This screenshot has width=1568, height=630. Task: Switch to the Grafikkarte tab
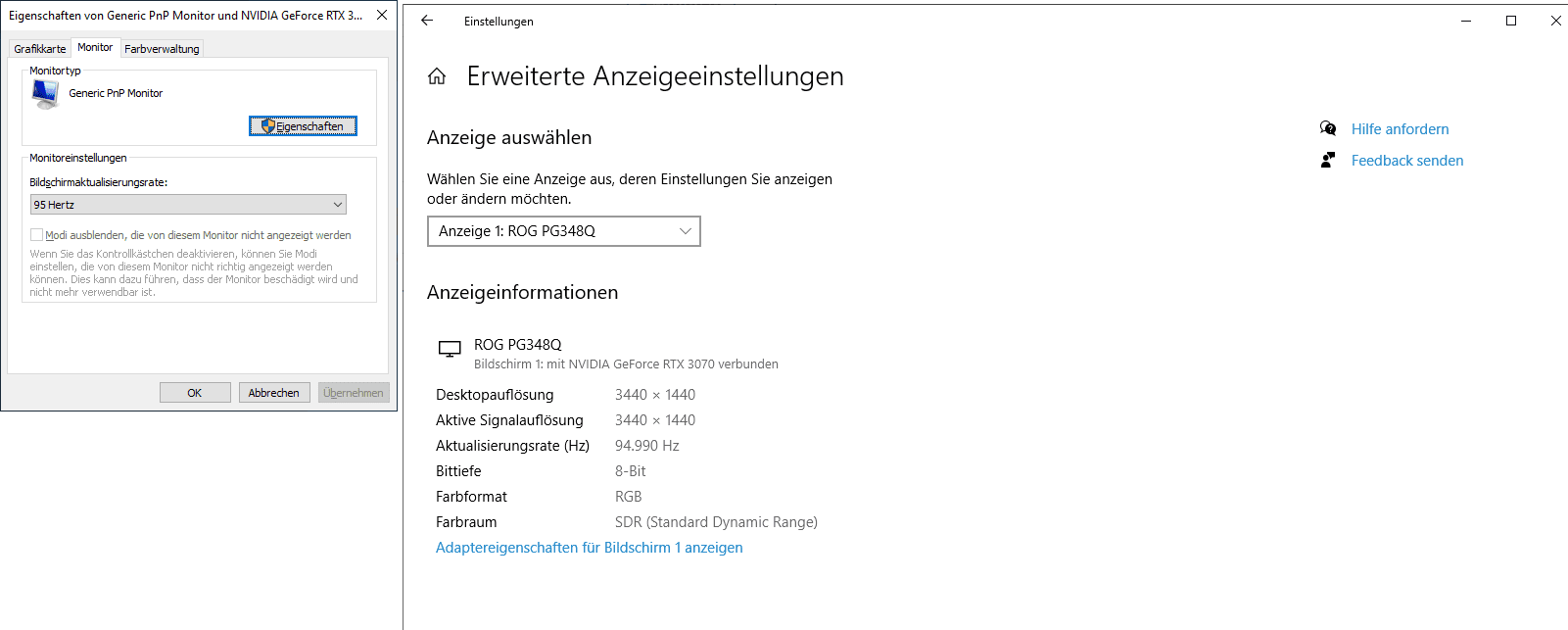pyautogui.click(x=40, y=49)
